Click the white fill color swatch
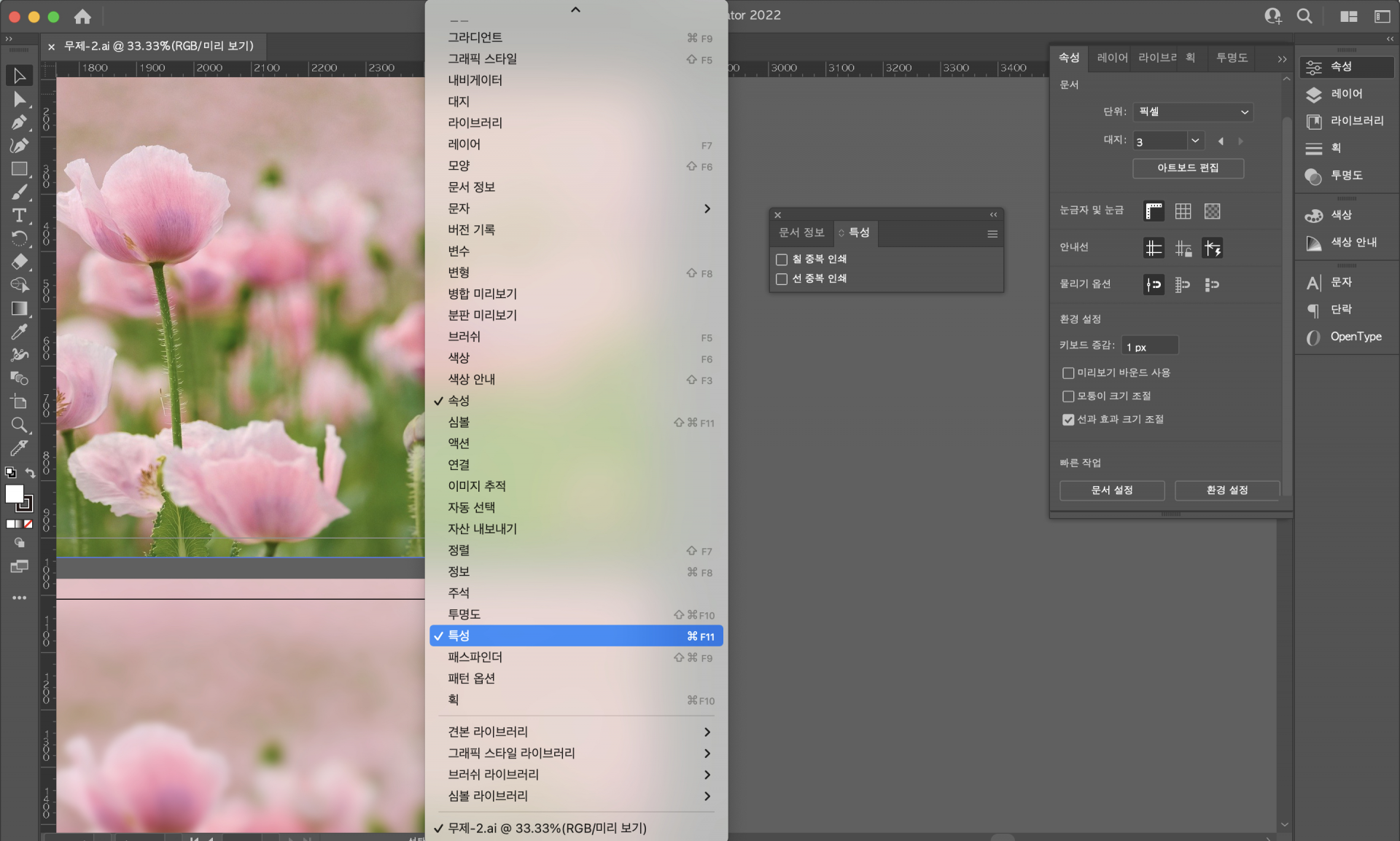Image resolution: width=1400 pixels, height=841 pixels. [x=14, y=493]
